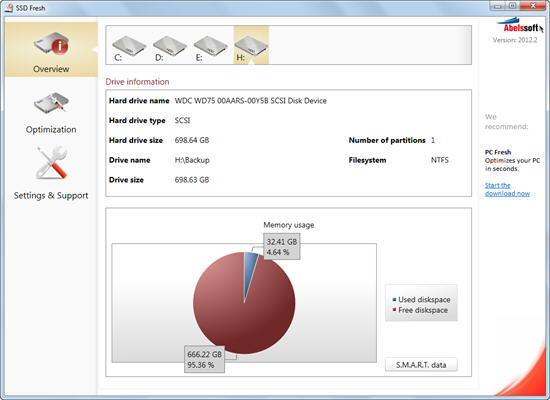Screen dimensions: 550x400
Task: Click the Settings & Support label
Action: click(51, 195)
